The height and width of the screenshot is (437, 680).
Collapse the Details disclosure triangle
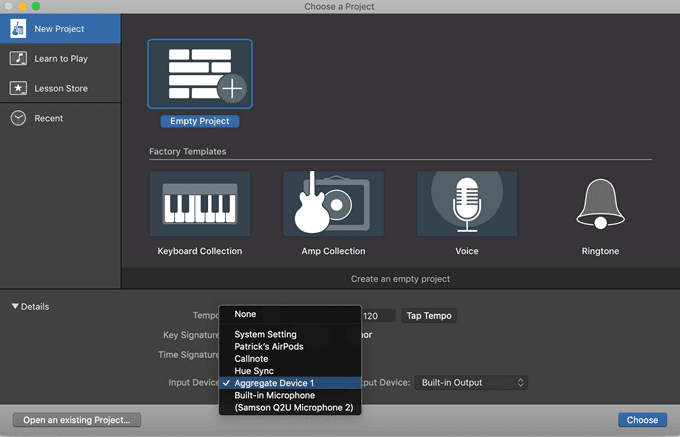point(15,307)
